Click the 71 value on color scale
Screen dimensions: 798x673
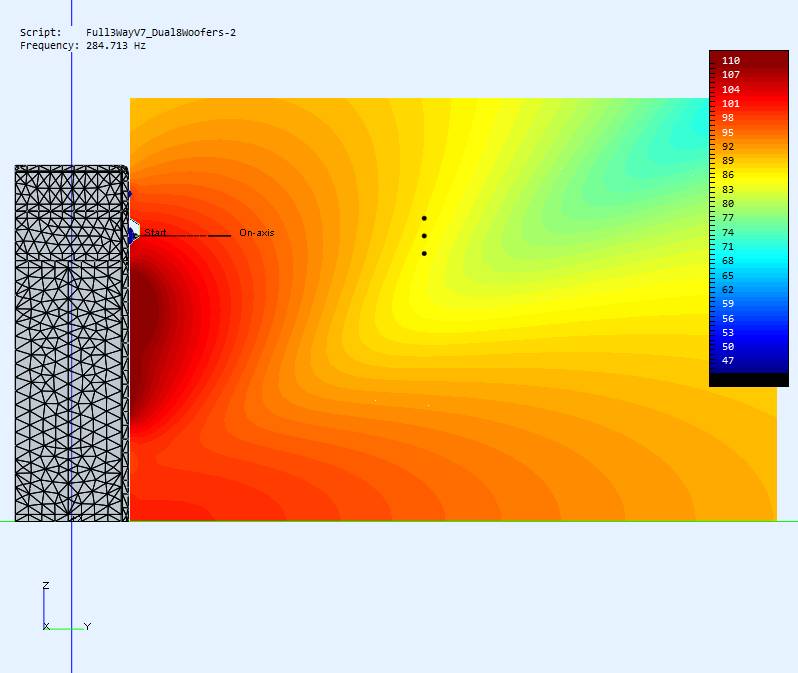coord(728,247)
